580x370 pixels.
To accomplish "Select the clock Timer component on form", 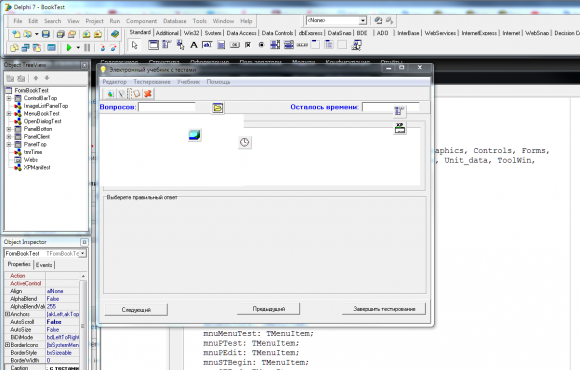I will [x=245, y=142].
